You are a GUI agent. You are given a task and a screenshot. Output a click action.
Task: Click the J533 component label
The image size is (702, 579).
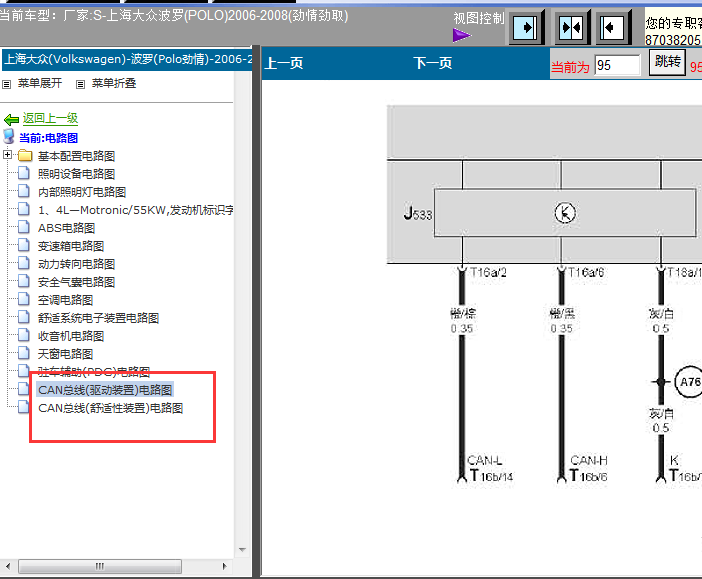pos(418,213)
